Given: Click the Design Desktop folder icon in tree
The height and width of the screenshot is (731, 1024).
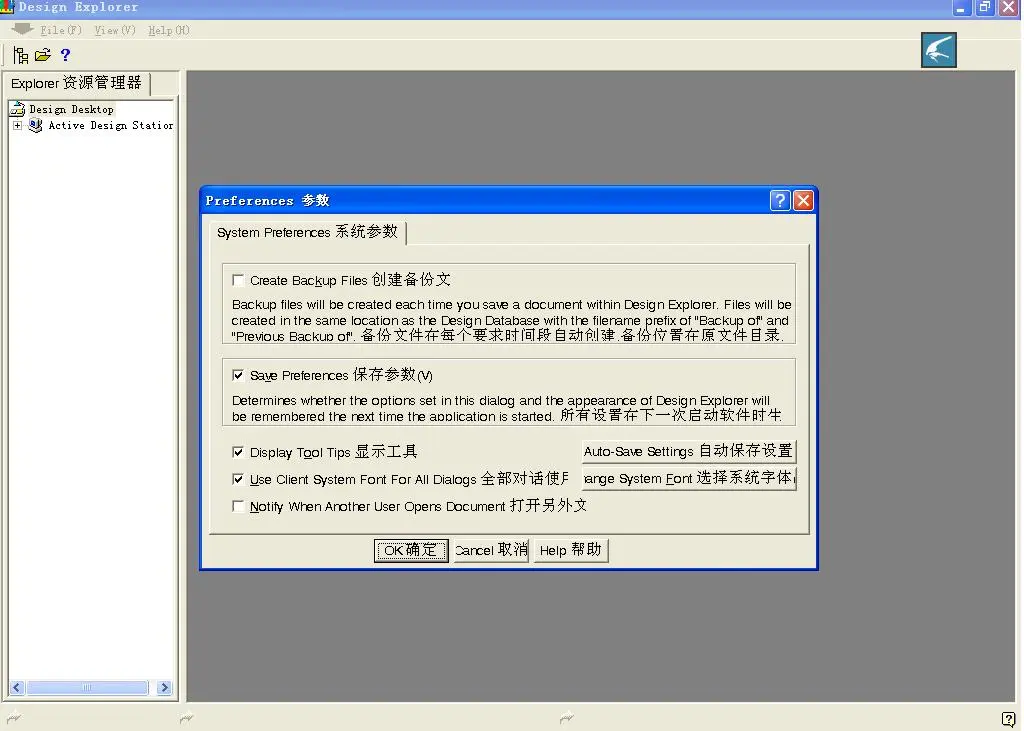Looking at the screenshot, I should coord(18,109).
